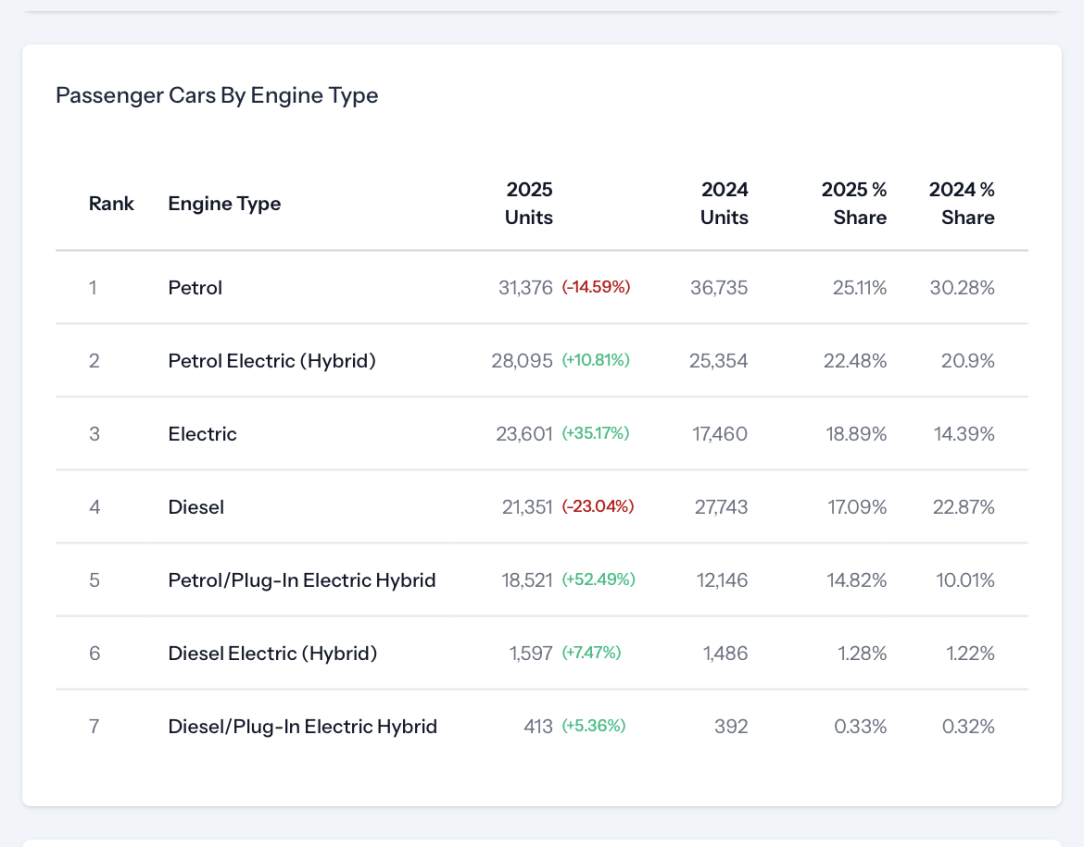Click the 2024 % Share column header

961,204
